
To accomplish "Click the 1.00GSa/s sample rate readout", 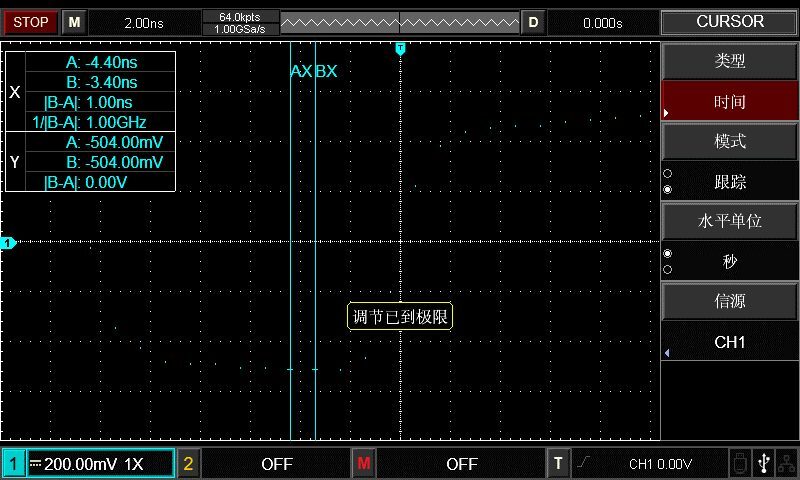I will [x=240, y=29].
